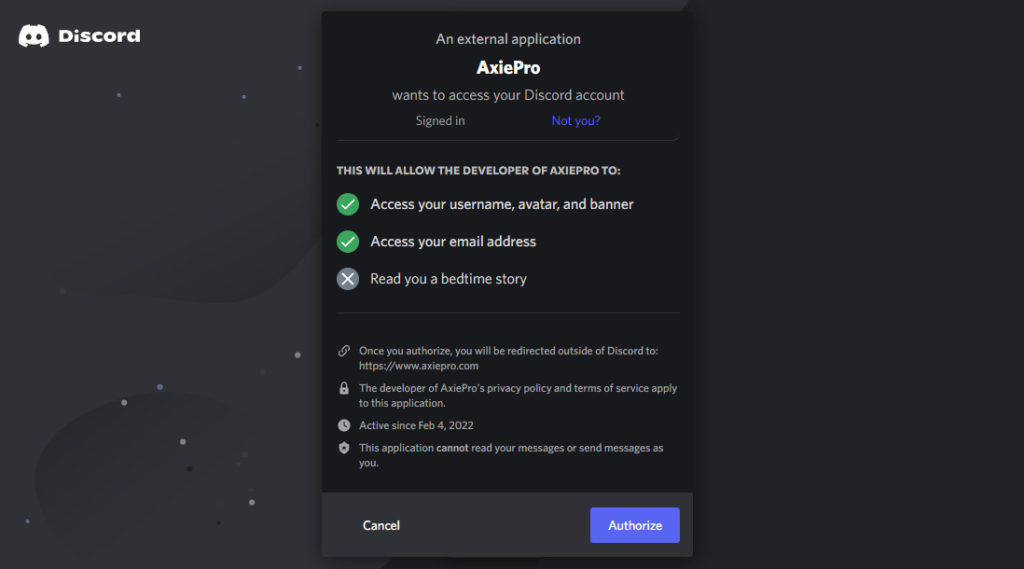The width and height of the screenshot is (1024, 569).
Task: Click "Read you a bedtime story" text
Action: pos(448,279)
